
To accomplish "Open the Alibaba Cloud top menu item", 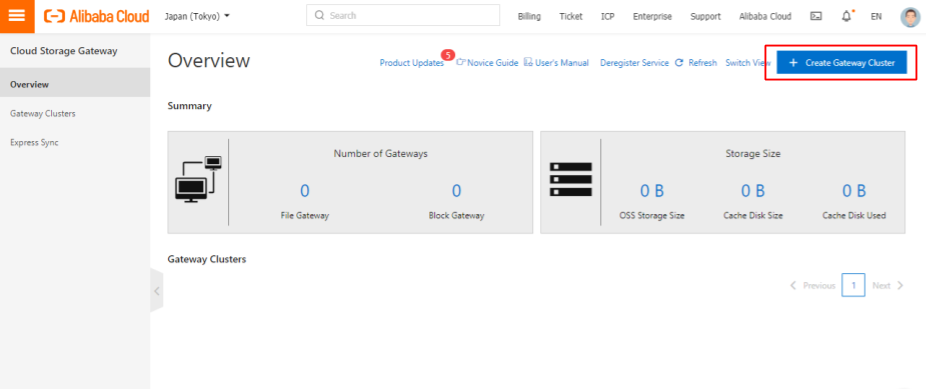I will [765, 17].
